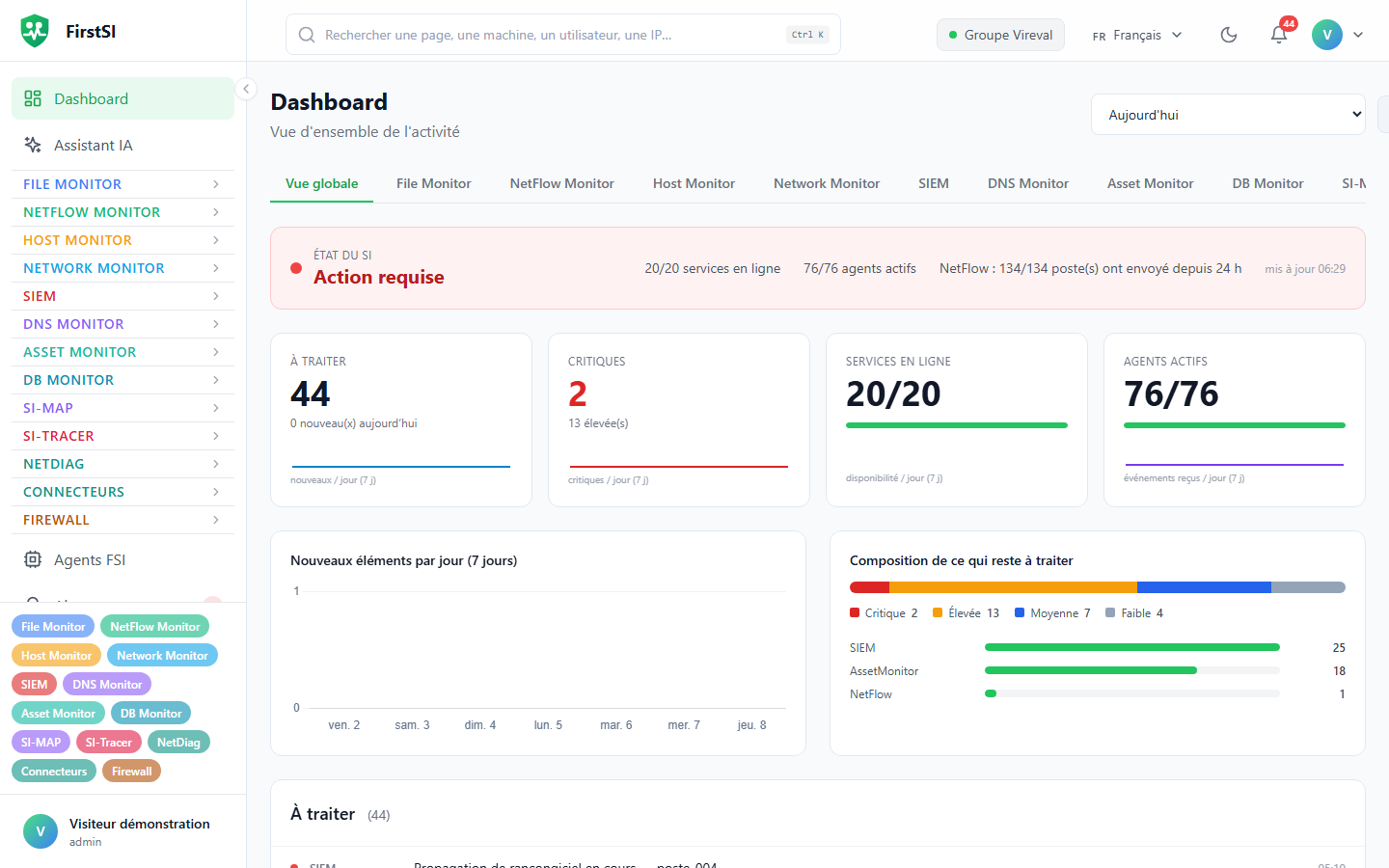The width and height of the screenshot is (1389, 868).
Task: Click the FirstSI shield logo
Action: click(x=35, y=31)
